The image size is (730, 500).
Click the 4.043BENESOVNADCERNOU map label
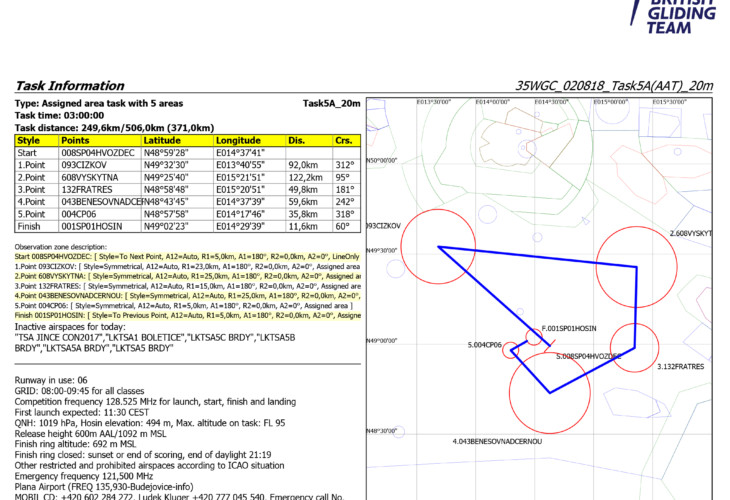pos(497,440)
